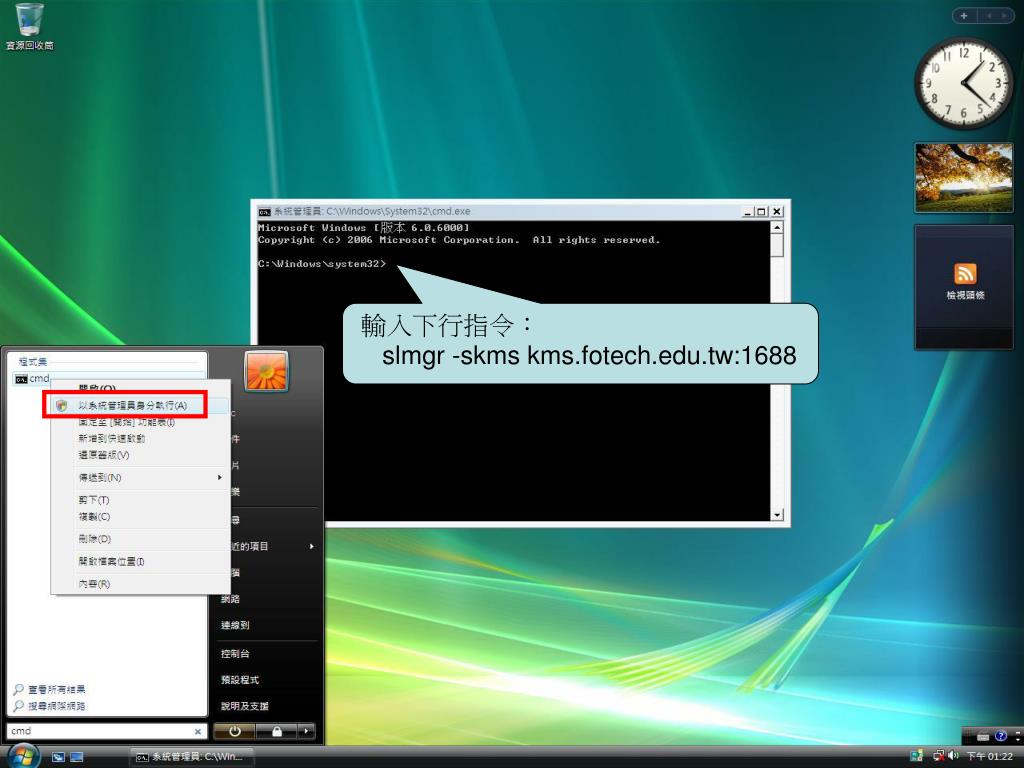Open 預設程式 in Start menu
1024x768 pixels.
pyautogui.click(x=240, y=680)
